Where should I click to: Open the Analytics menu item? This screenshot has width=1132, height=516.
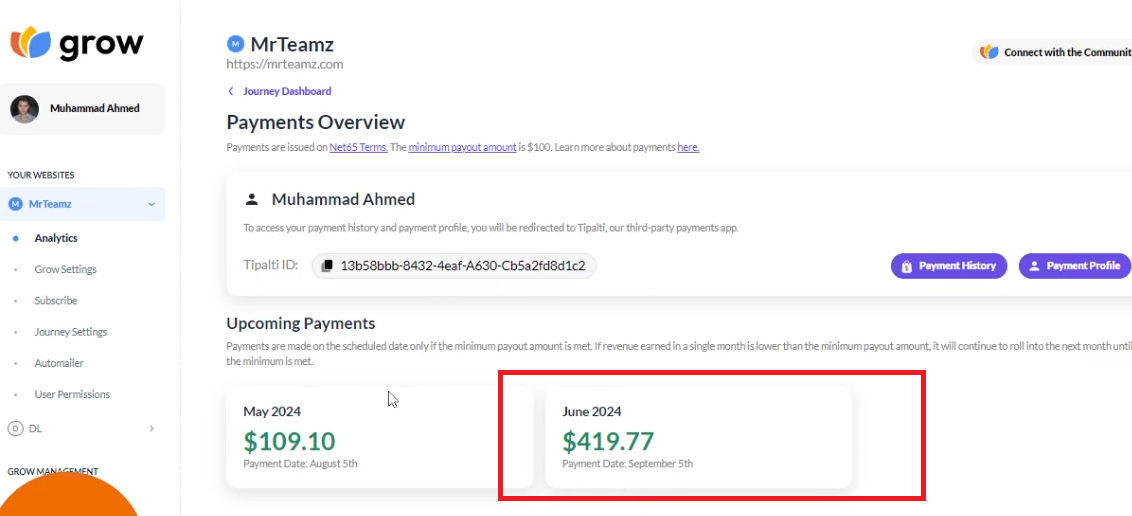pyautogui.click(x=56, y=238)
